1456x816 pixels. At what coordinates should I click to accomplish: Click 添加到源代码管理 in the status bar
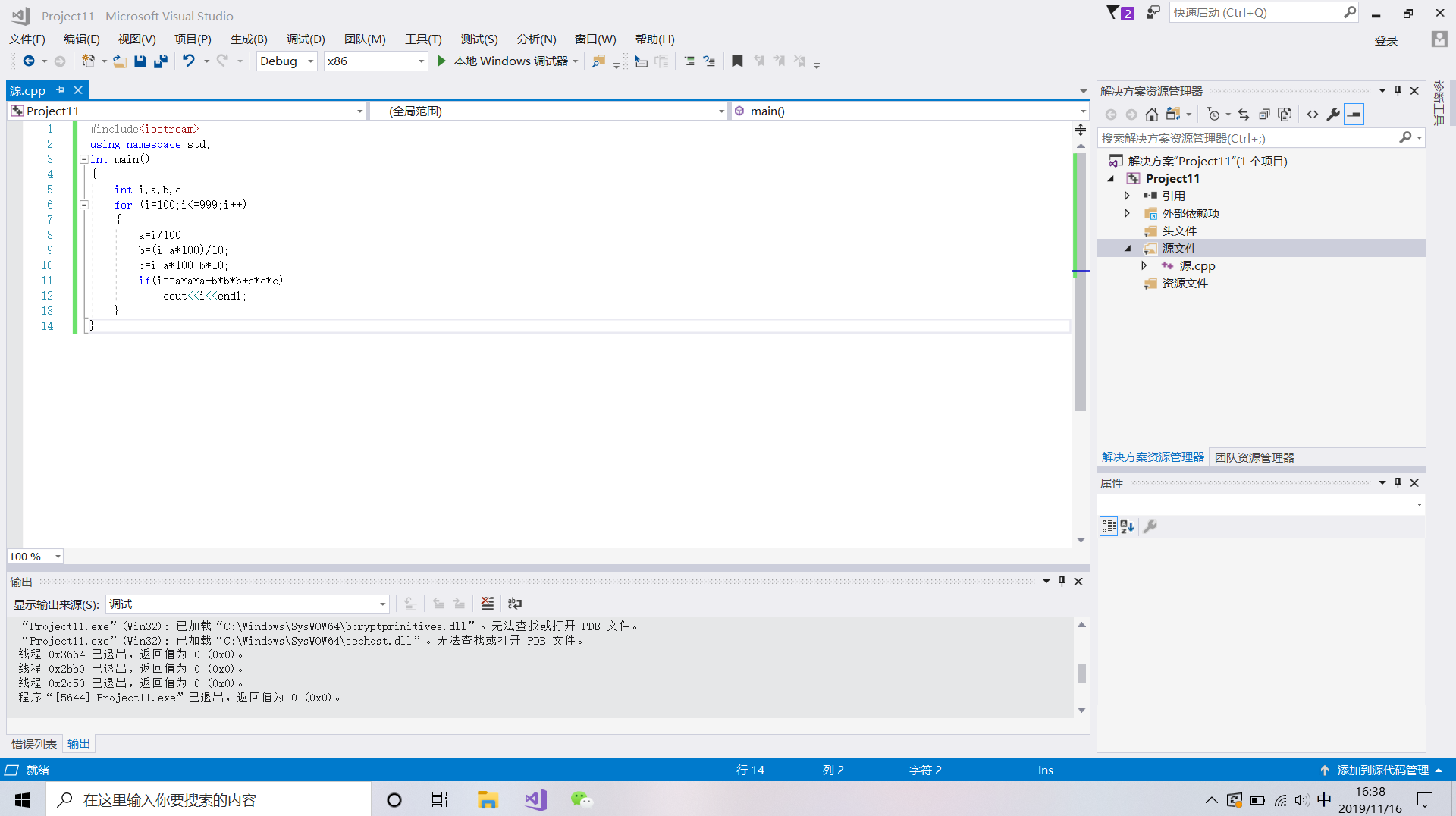click(1382, 770)
